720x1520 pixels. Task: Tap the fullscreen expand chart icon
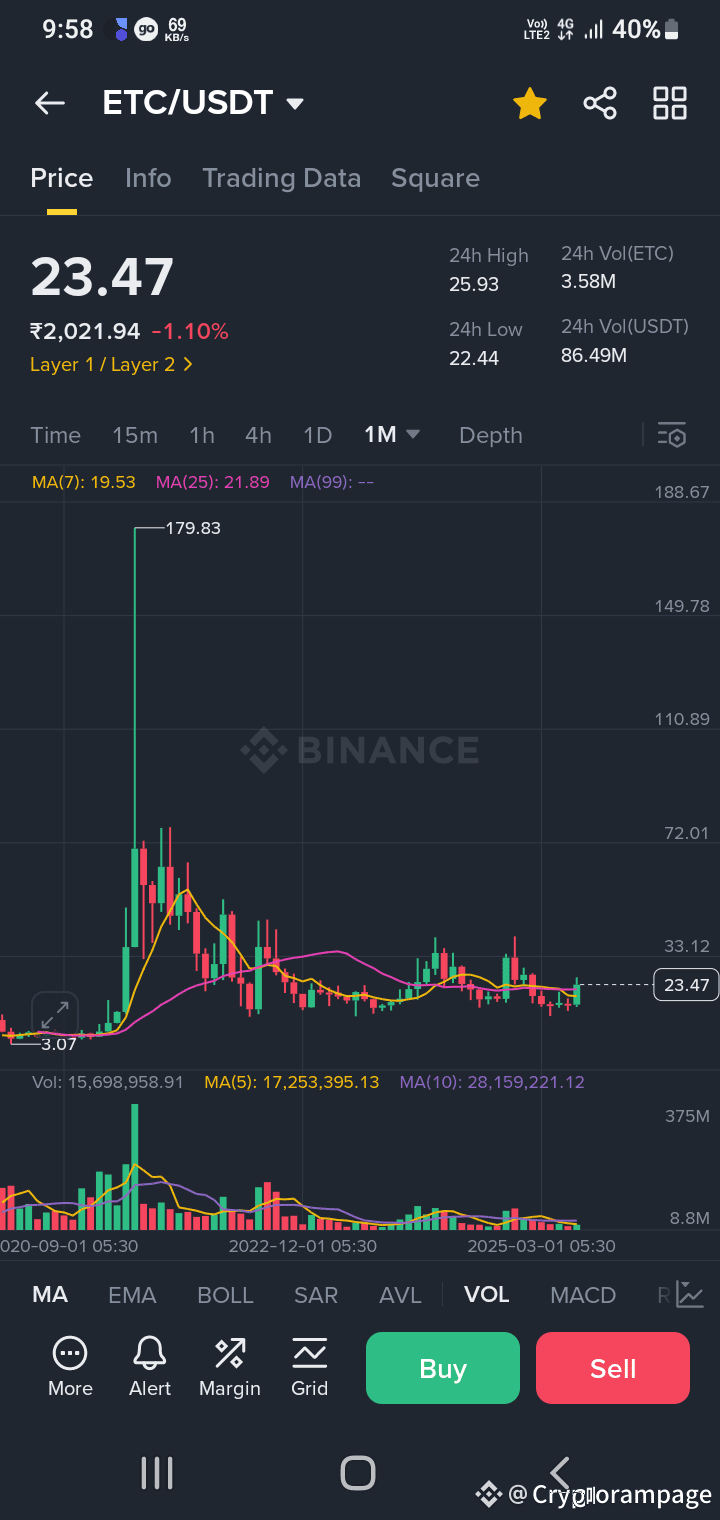pos(55,1015)
